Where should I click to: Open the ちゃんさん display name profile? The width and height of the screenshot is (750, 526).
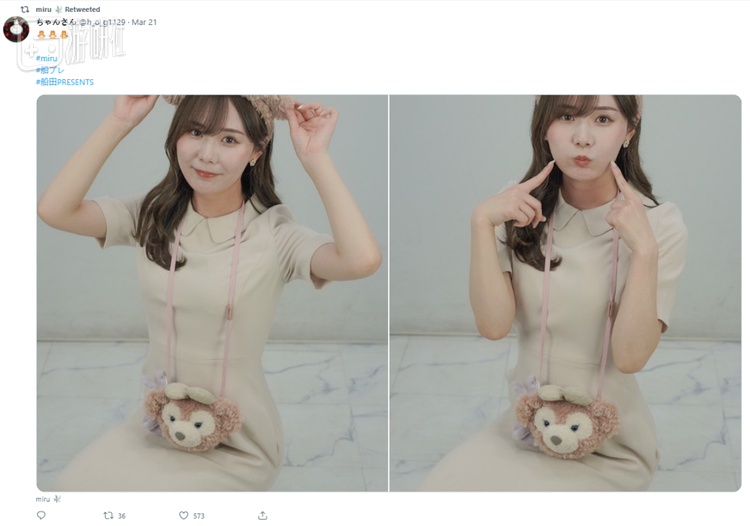click(56, 22)
